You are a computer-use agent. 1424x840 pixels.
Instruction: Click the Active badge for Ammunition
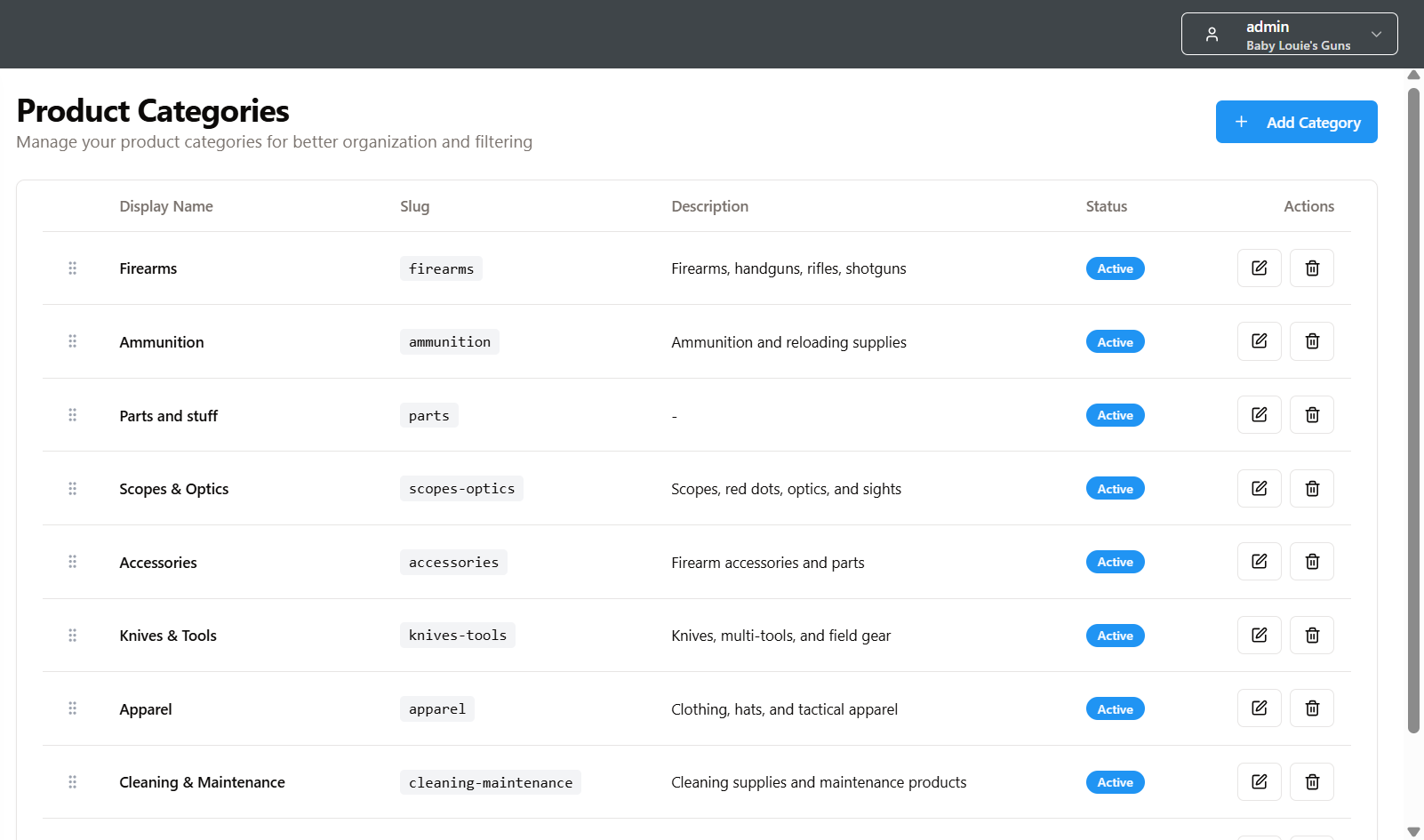pos(1115,342)
